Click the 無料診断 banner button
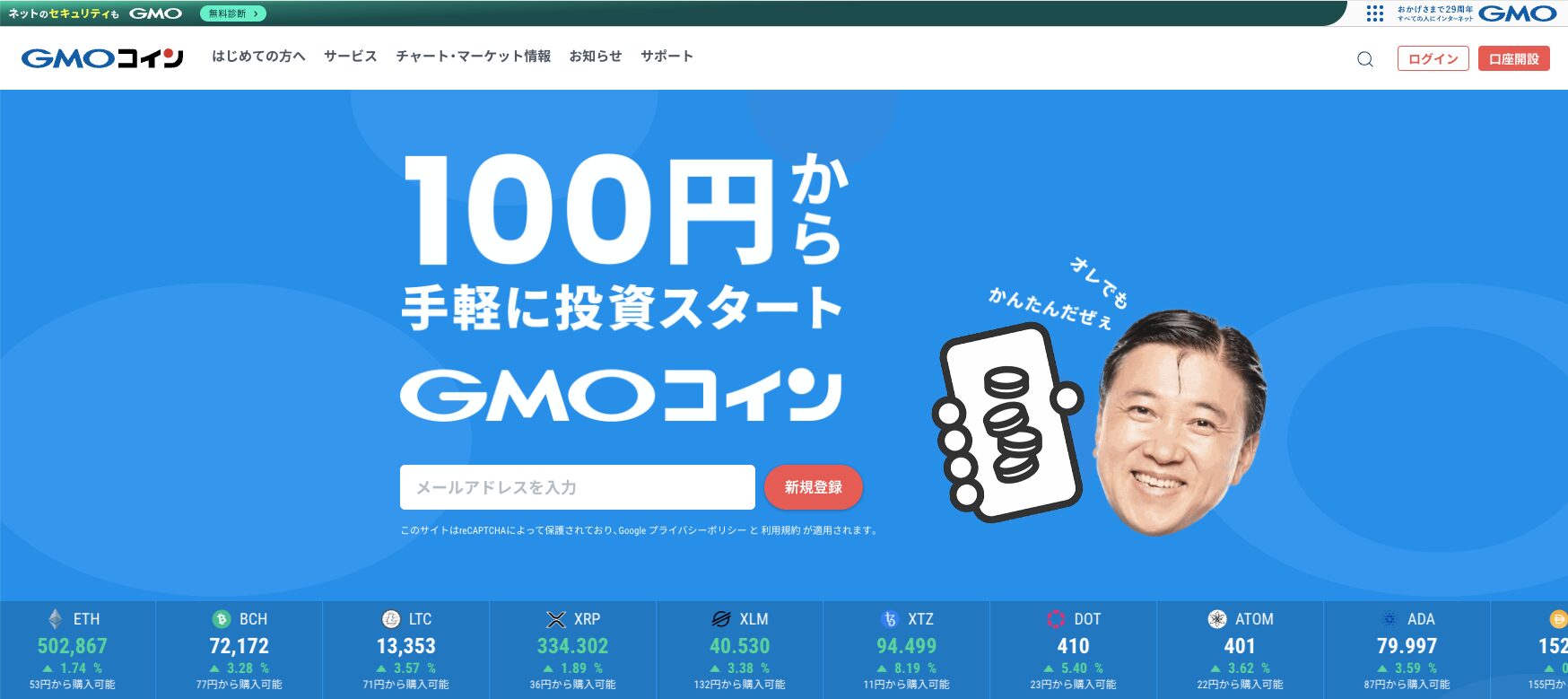The image size is (1568, 699). 233,13
